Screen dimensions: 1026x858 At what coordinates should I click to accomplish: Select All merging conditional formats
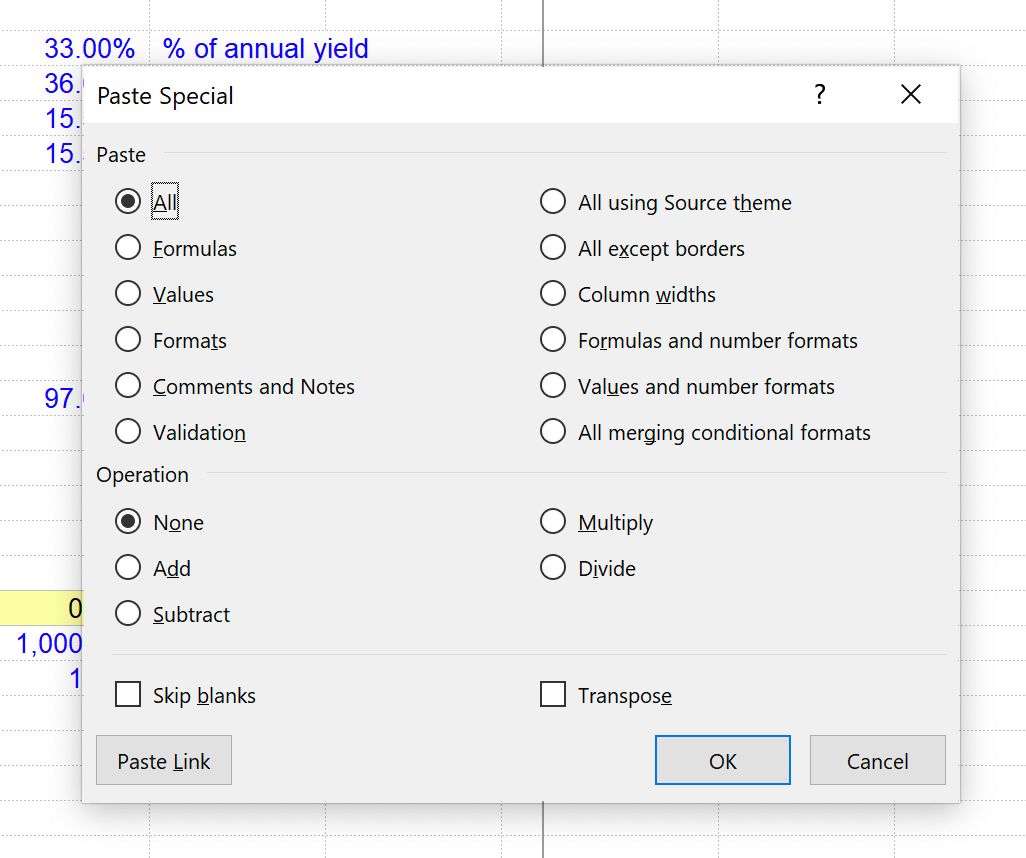point(553,432)
